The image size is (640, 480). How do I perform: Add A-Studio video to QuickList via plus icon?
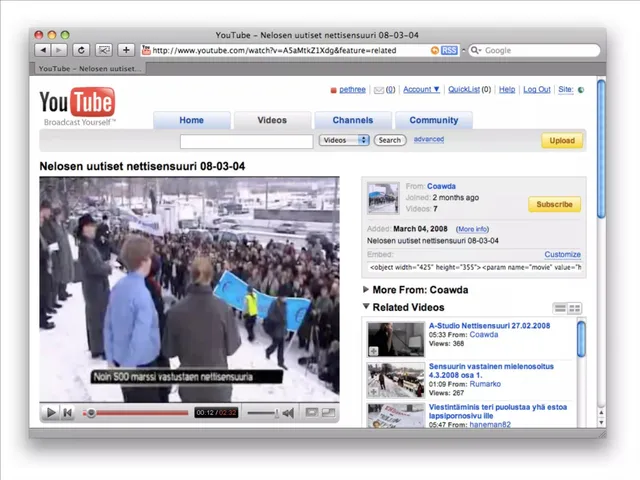(373, 351)
